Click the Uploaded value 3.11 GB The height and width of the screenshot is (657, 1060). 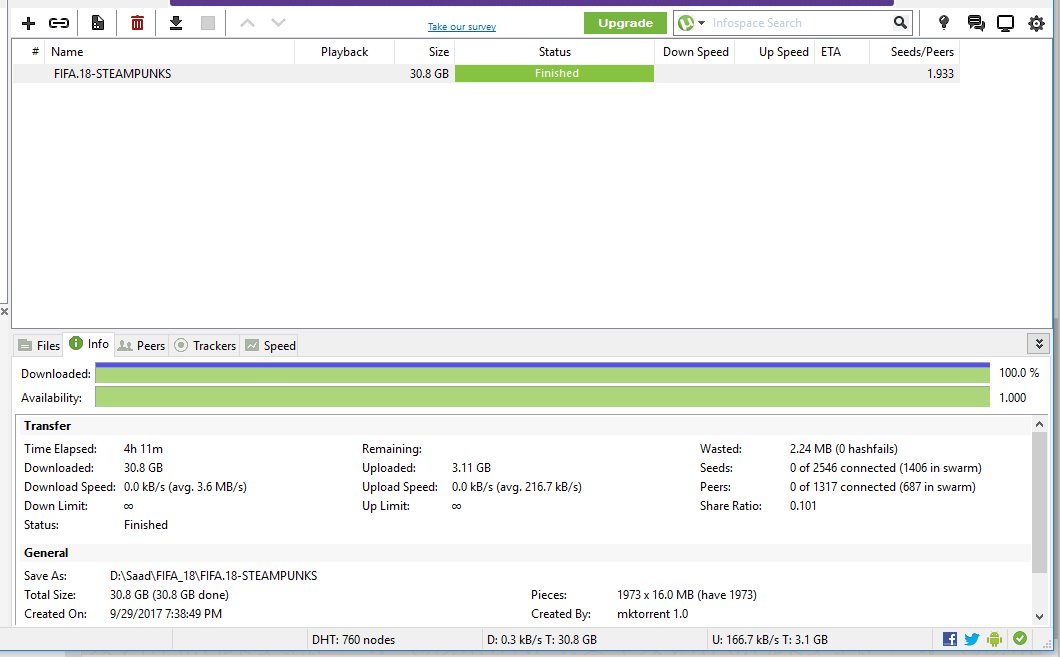(471, 468)
